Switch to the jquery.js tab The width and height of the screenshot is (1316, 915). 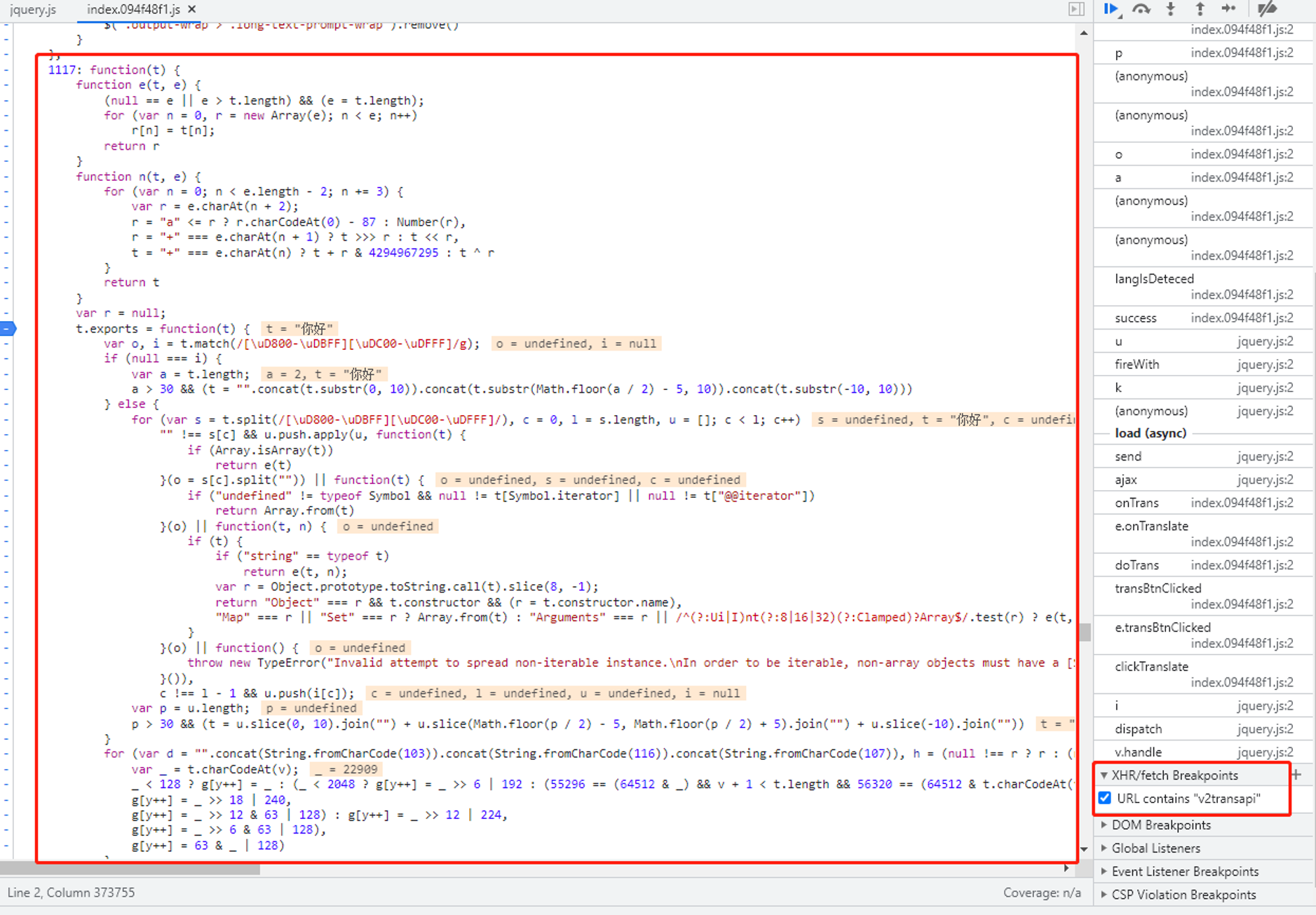pos(33,10)
